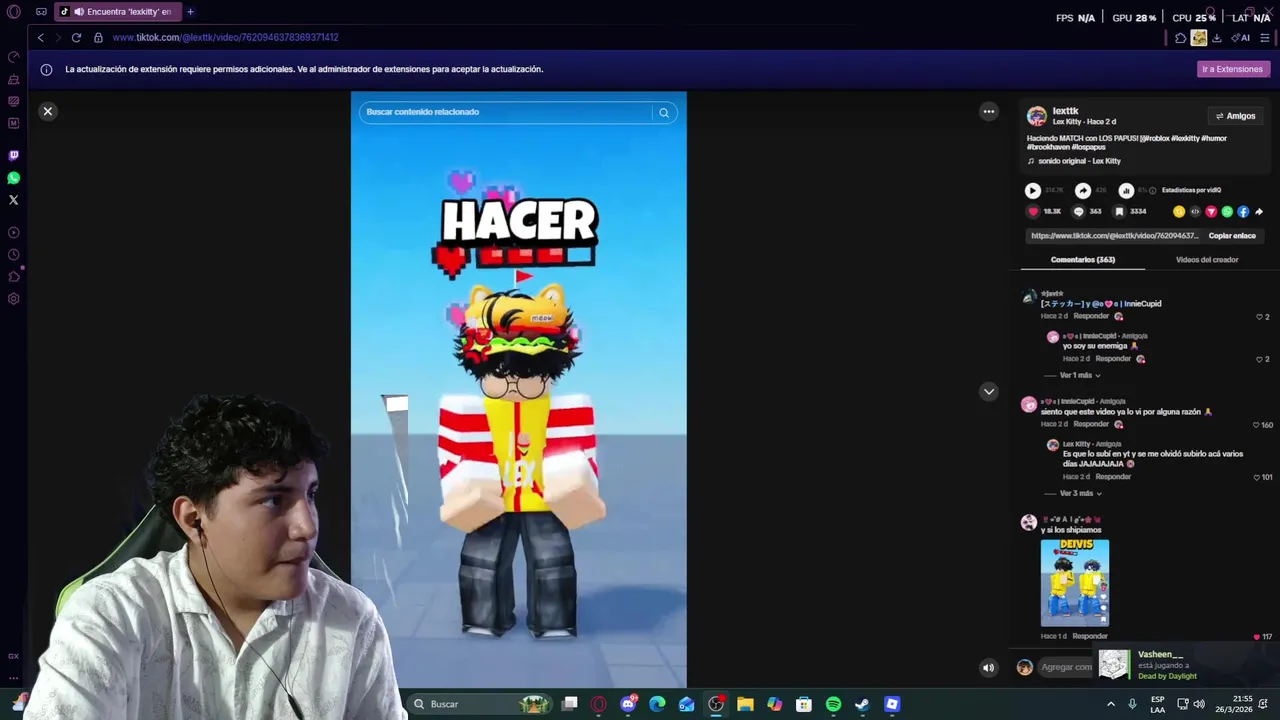Screen dimensions: 1280x720
Task: Open the X panel in the Opera sidebar
Action: 13,200
